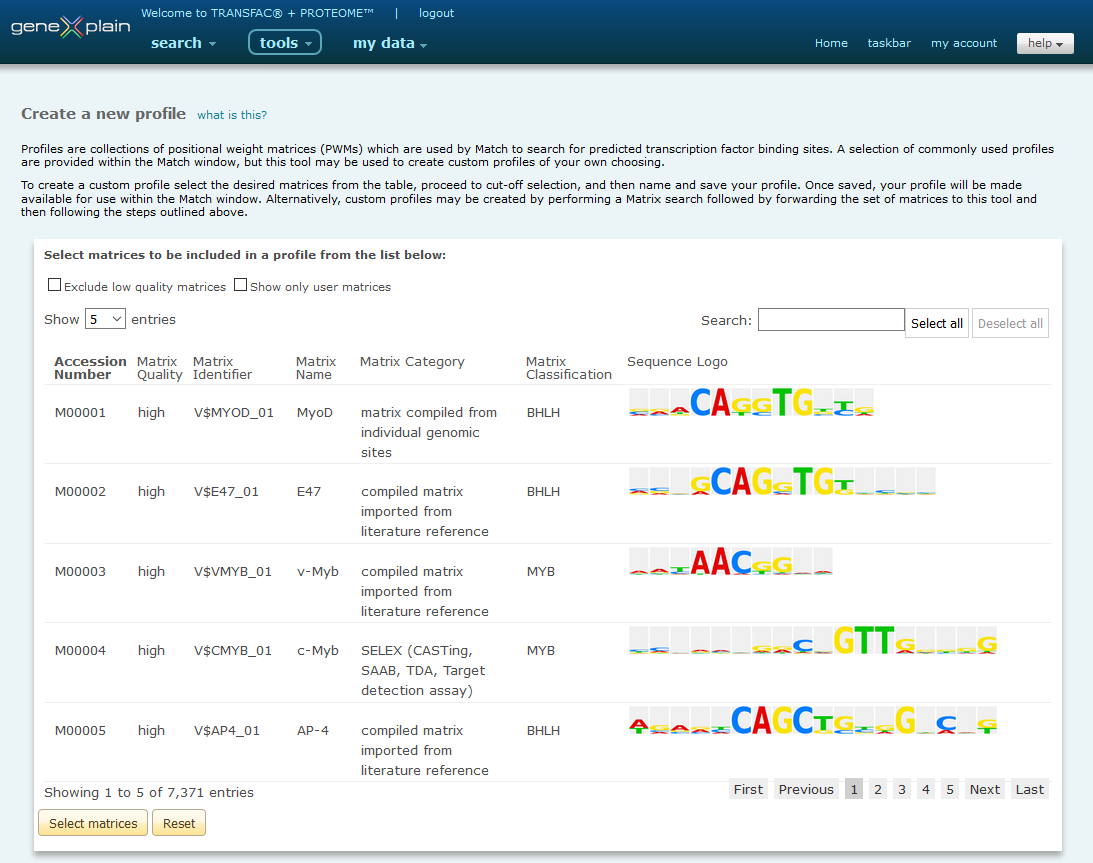Open the my data menu

[x=389, y=43]
